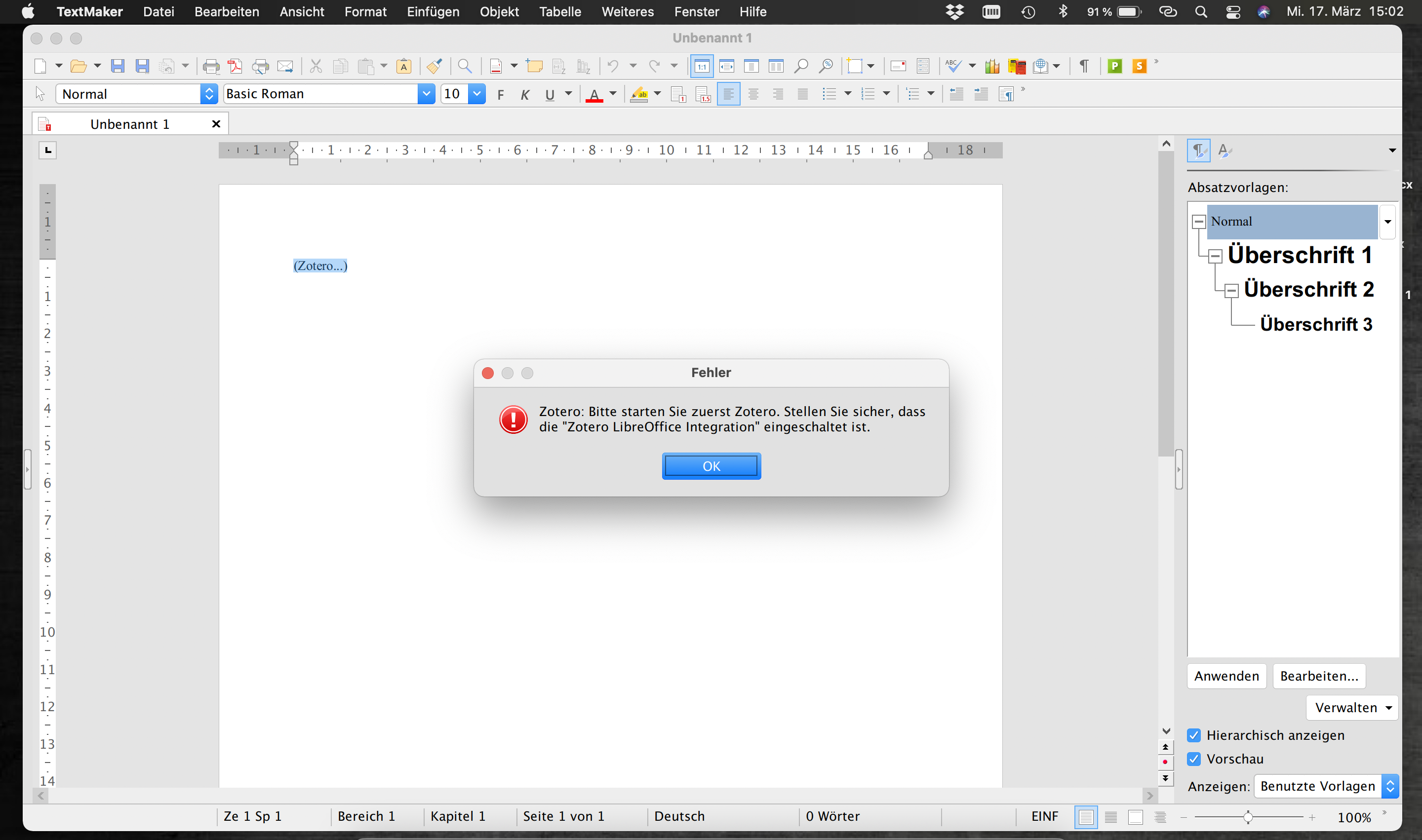Viewport: 1422px width, 840px height.
Task: Click the spell check ABC icon
Action: (x=953, y=66)
